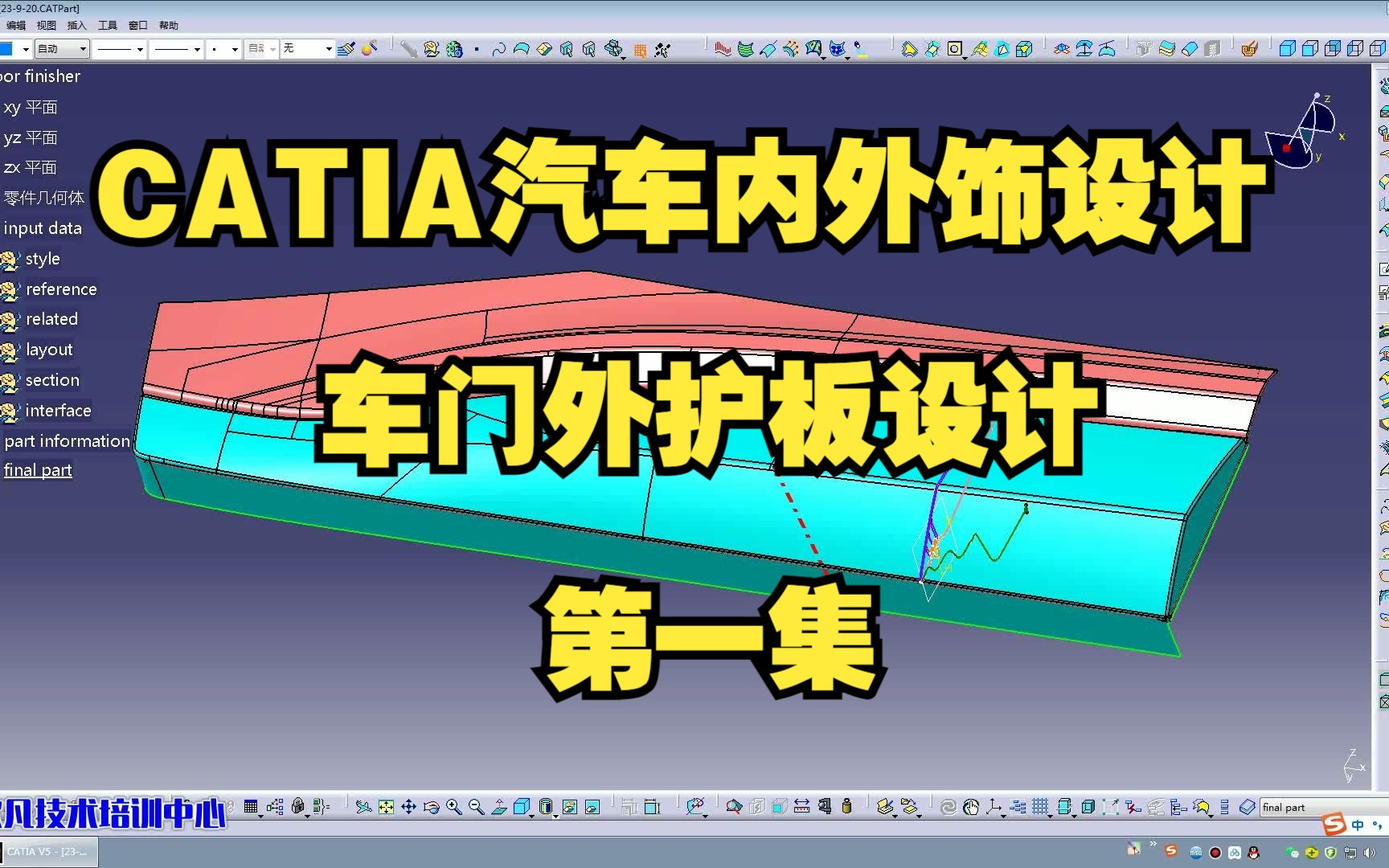Expand the input data tree node

[44, 227]
